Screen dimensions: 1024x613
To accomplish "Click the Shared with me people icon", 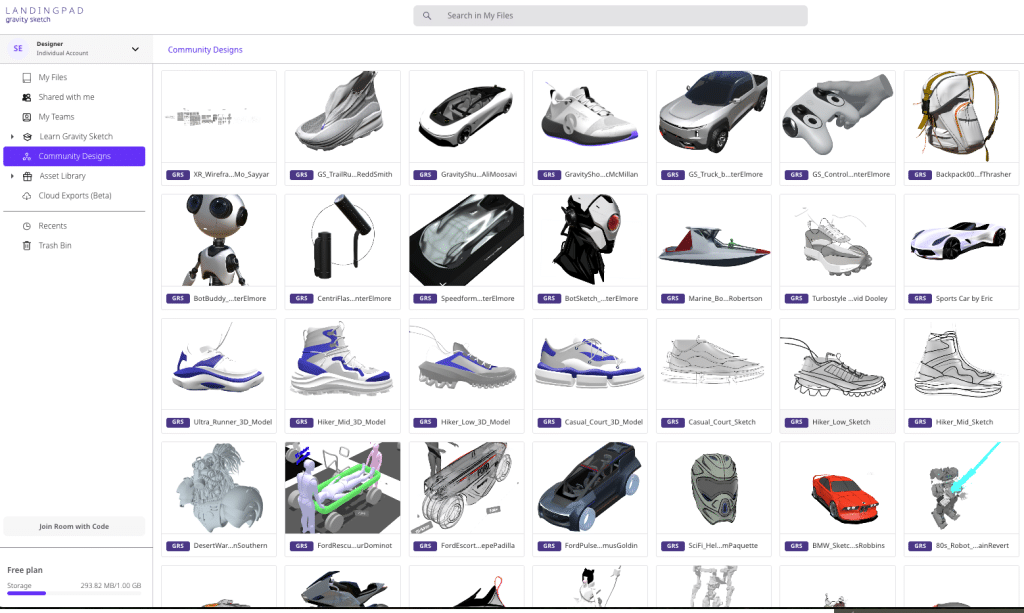I will pos(27,97).
